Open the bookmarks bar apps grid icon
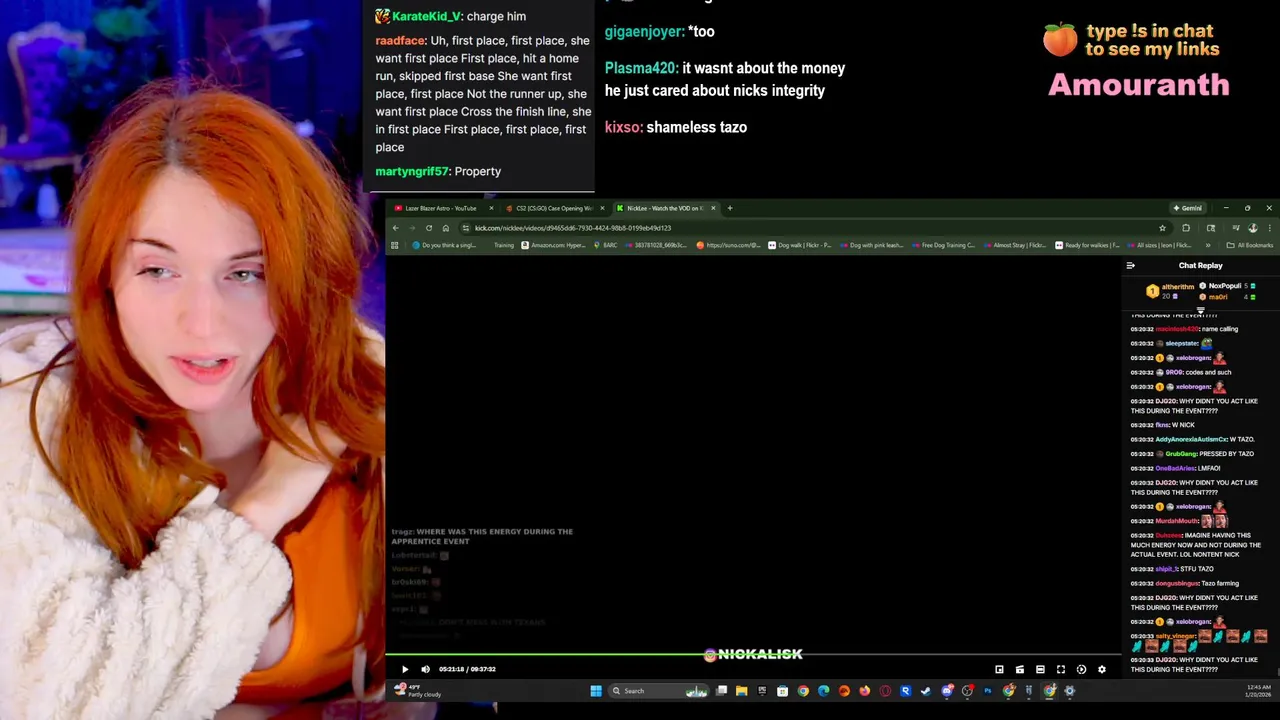This screenshot has height=720, width=1280. coord(394,245)
